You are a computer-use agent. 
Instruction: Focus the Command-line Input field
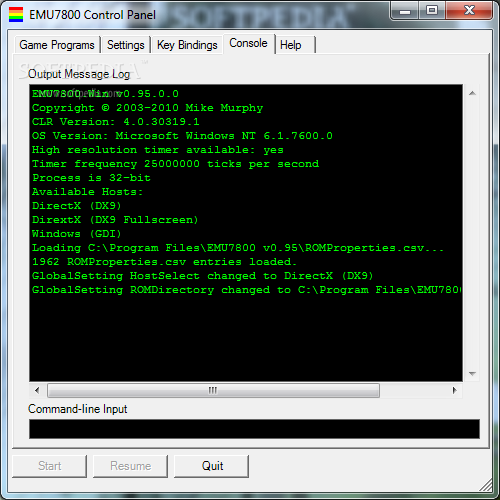[x=254, y=429]
